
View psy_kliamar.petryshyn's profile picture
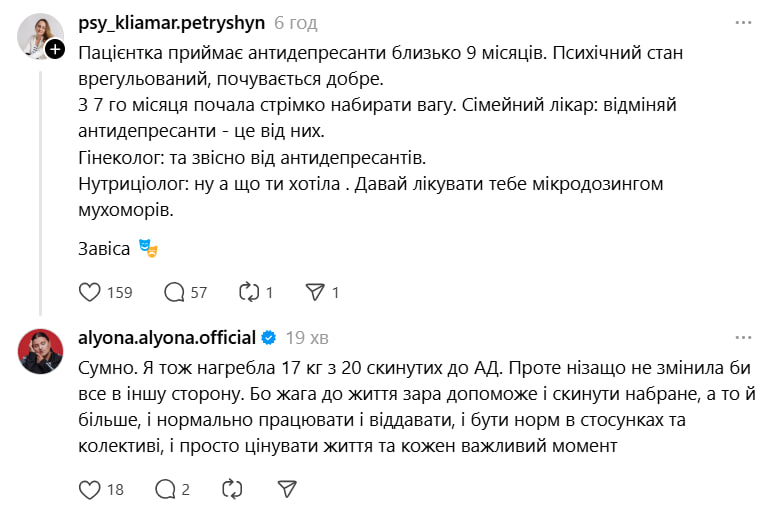point(38,34)
